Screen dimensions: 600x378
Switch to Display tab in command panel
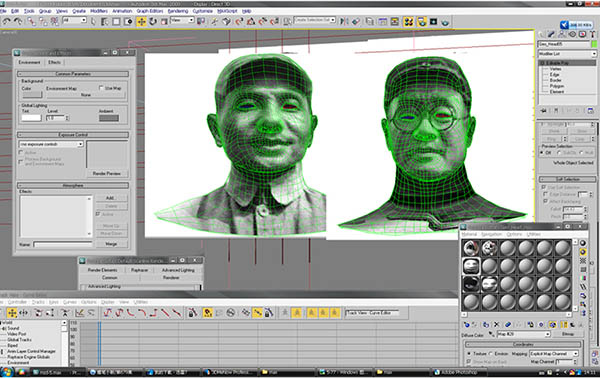pos(582,34)
